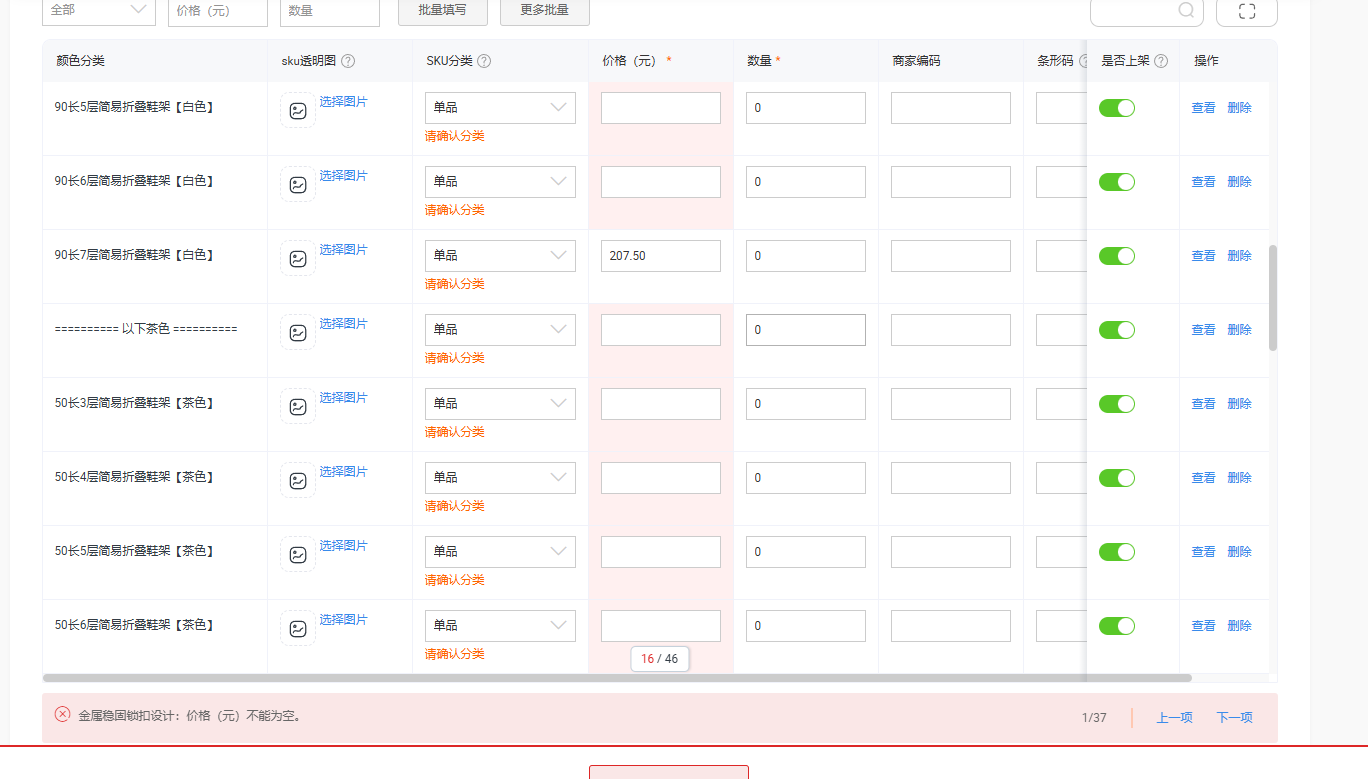Remove the 50长6层 茶色 row
Image resolution: width=1368 pixels, height=779 pixels.
[x=1239, y=626]
